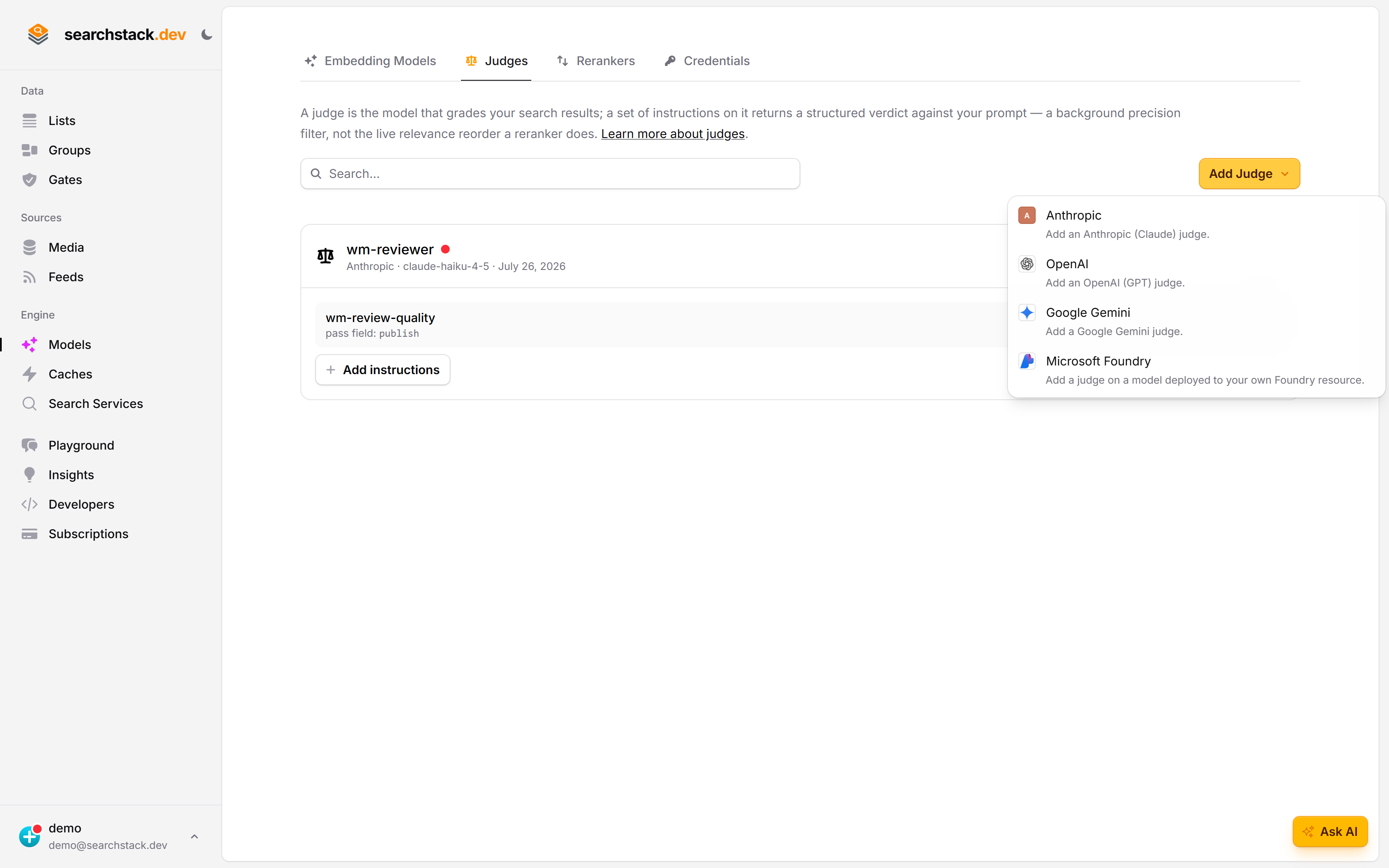
Task: Click the Insights lightbulb icon
Action: coord(29,475)
